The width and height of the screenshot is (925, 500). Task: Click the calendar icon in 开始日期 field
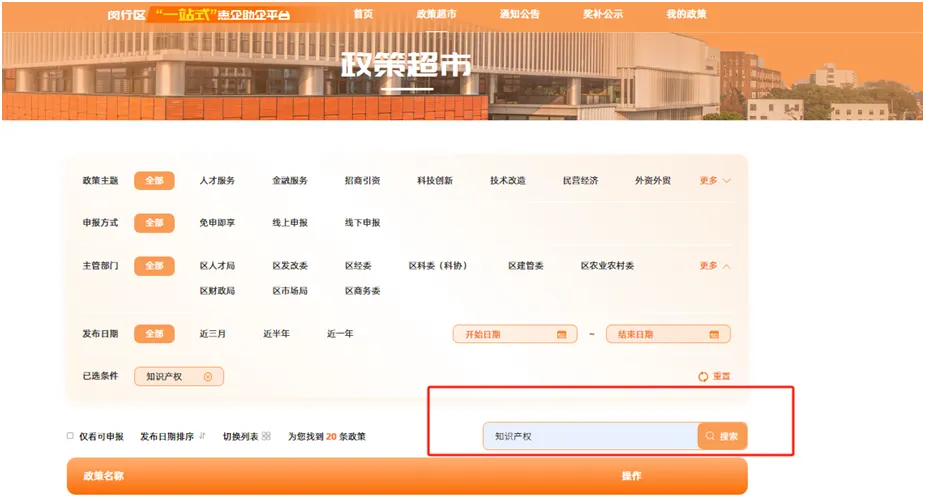point(562,334)
